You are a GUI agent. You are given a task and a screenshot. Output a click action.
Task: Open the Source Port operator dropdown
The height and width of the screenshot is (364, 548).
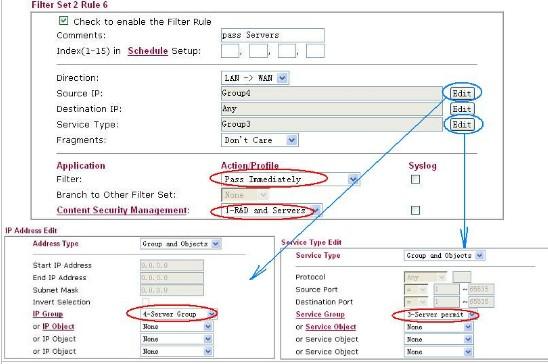416,290
